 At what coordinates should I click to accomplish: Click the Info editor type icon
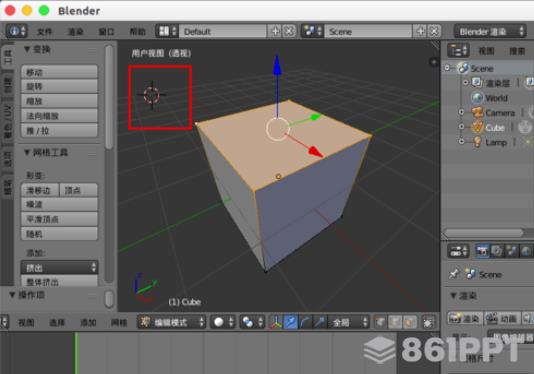point(16,31)
